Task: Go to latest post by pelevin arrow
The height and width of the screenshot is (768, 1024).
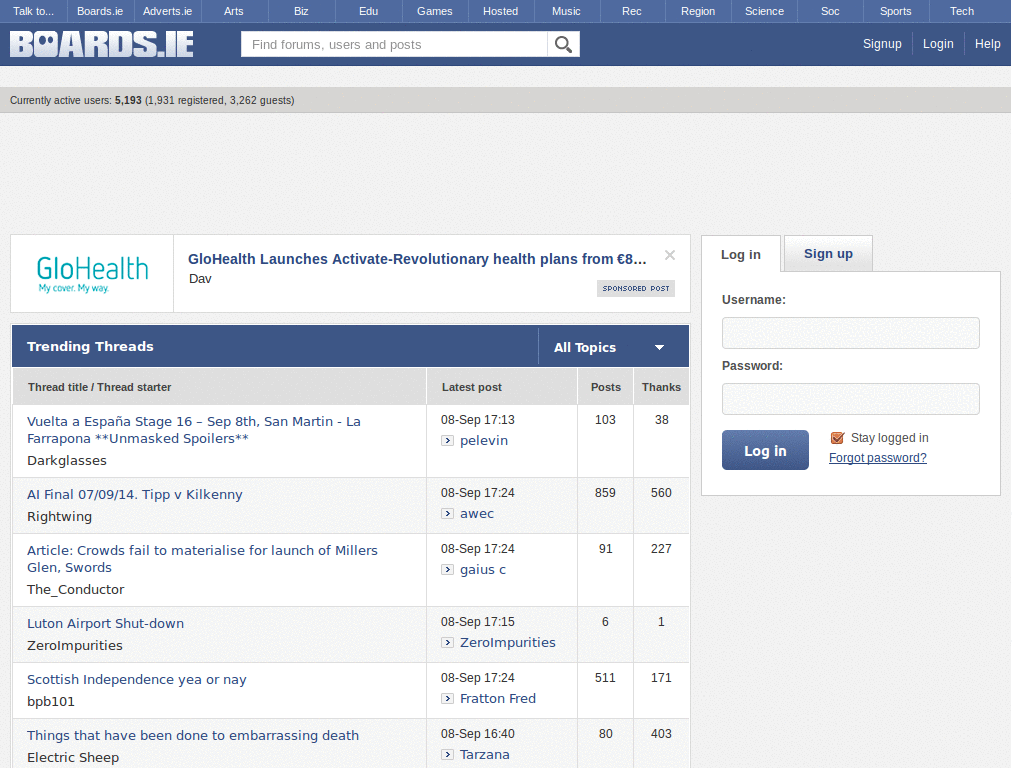Action: click(447, 441)
